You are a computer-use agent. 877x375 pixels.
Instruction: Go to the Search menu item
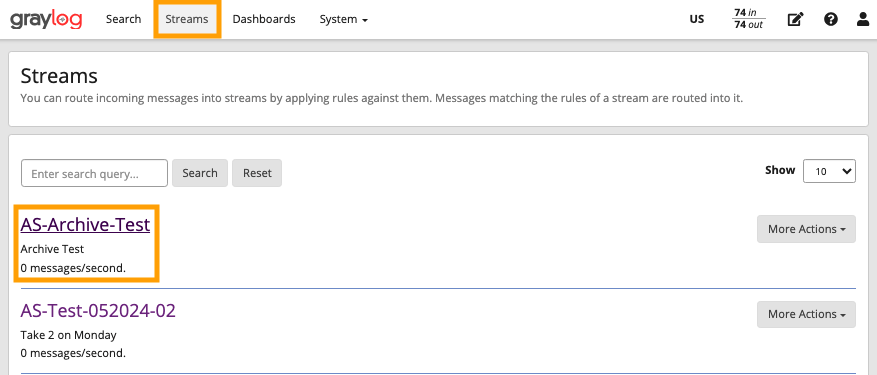pyautogui.click(x=124, y=19)
